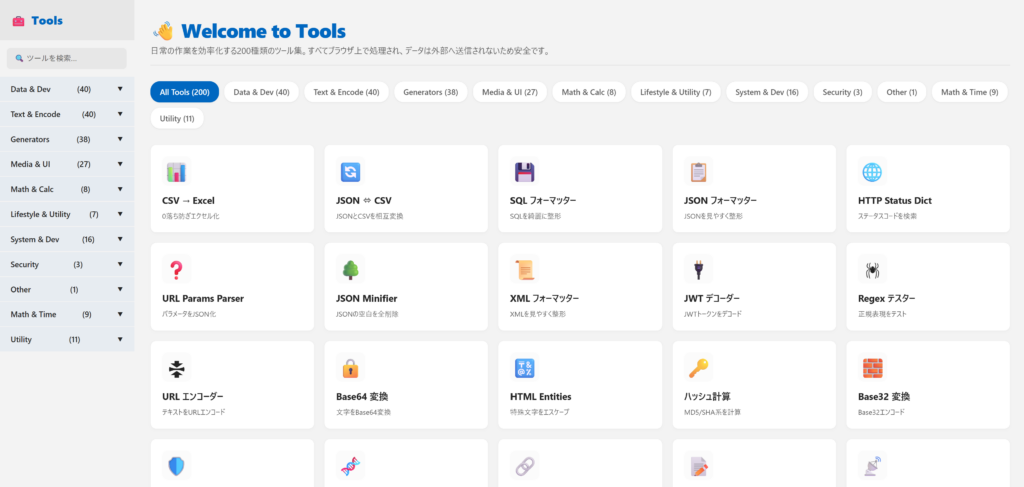
Task: Select the Generators (38) filter tab
Action: [x=430, y=92]
